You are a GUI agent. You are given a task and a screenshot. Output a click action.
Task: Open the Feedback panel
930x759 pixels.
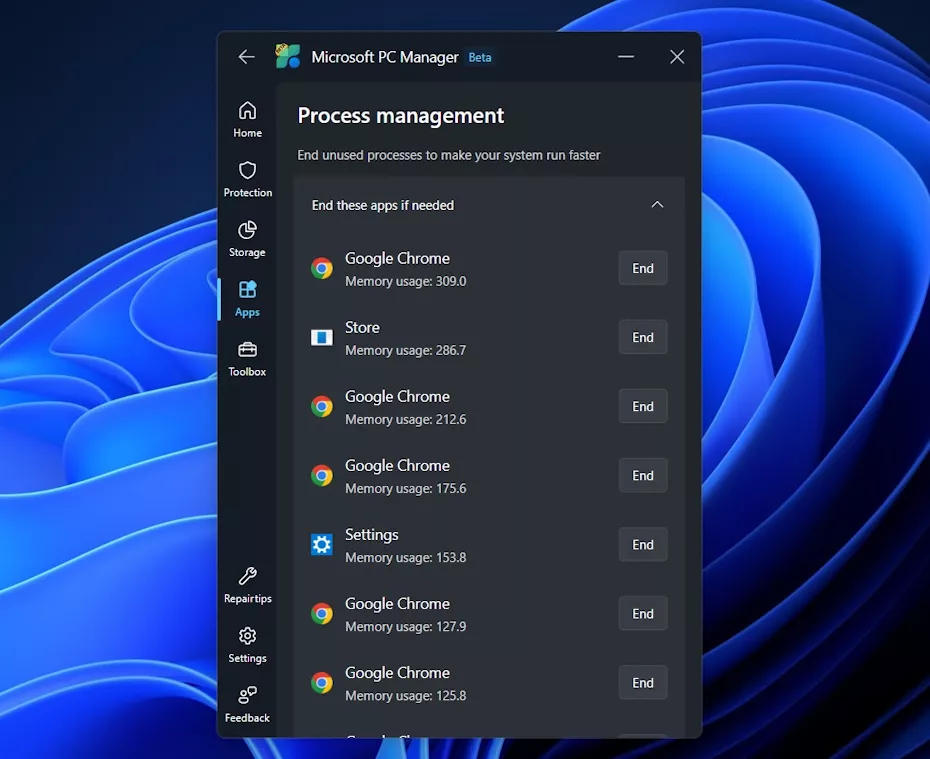[247, 703]
